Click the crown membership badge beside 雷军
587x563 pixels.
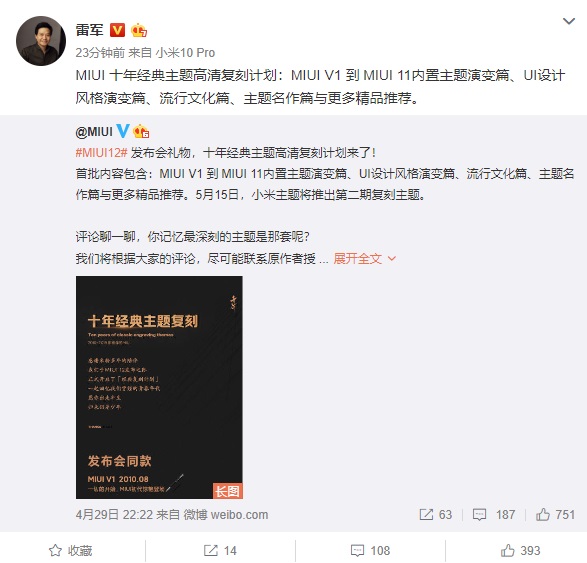[139, 30]
